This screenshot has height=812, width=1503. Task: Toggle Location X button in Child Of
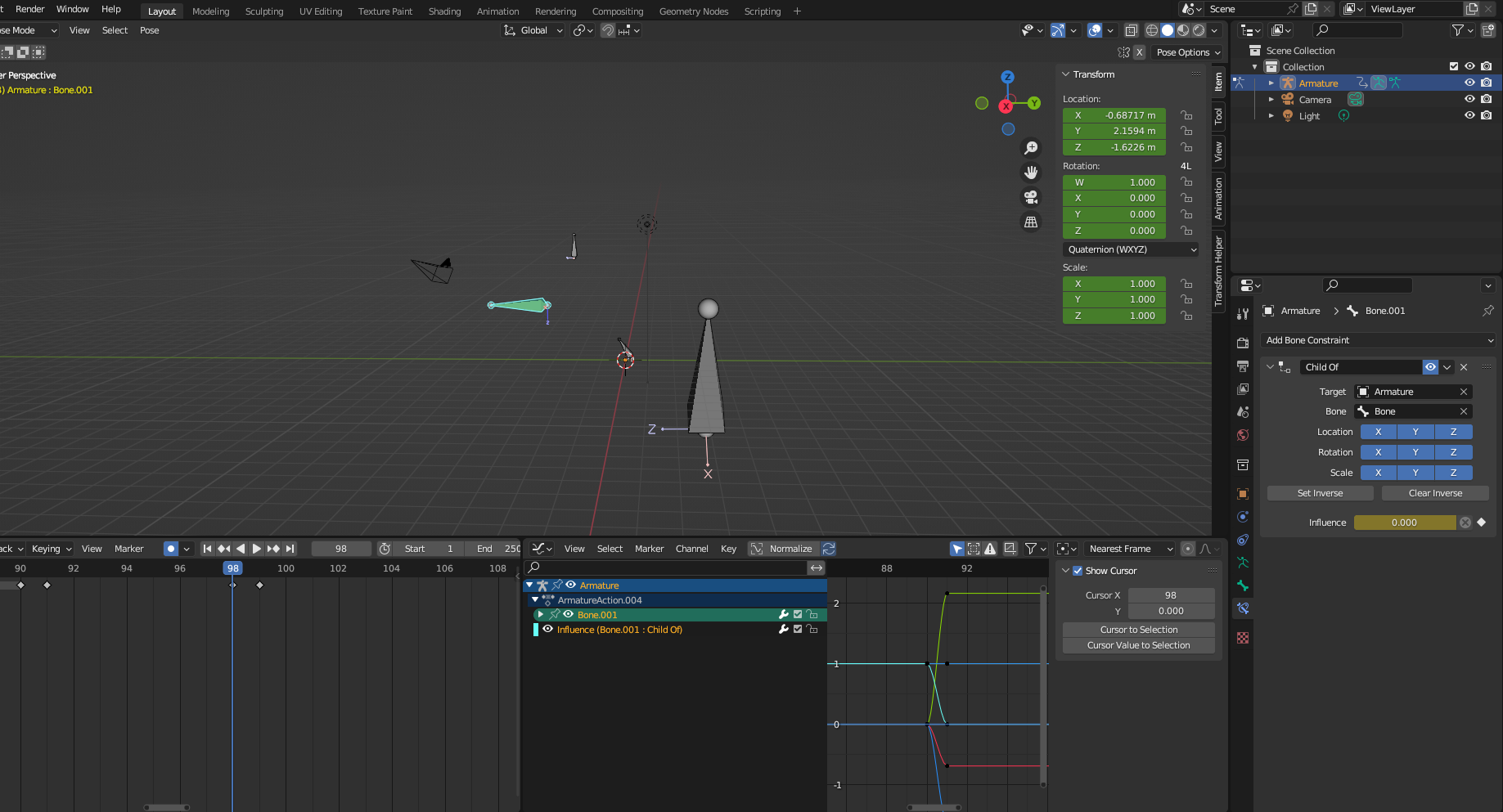[1379, 432]
